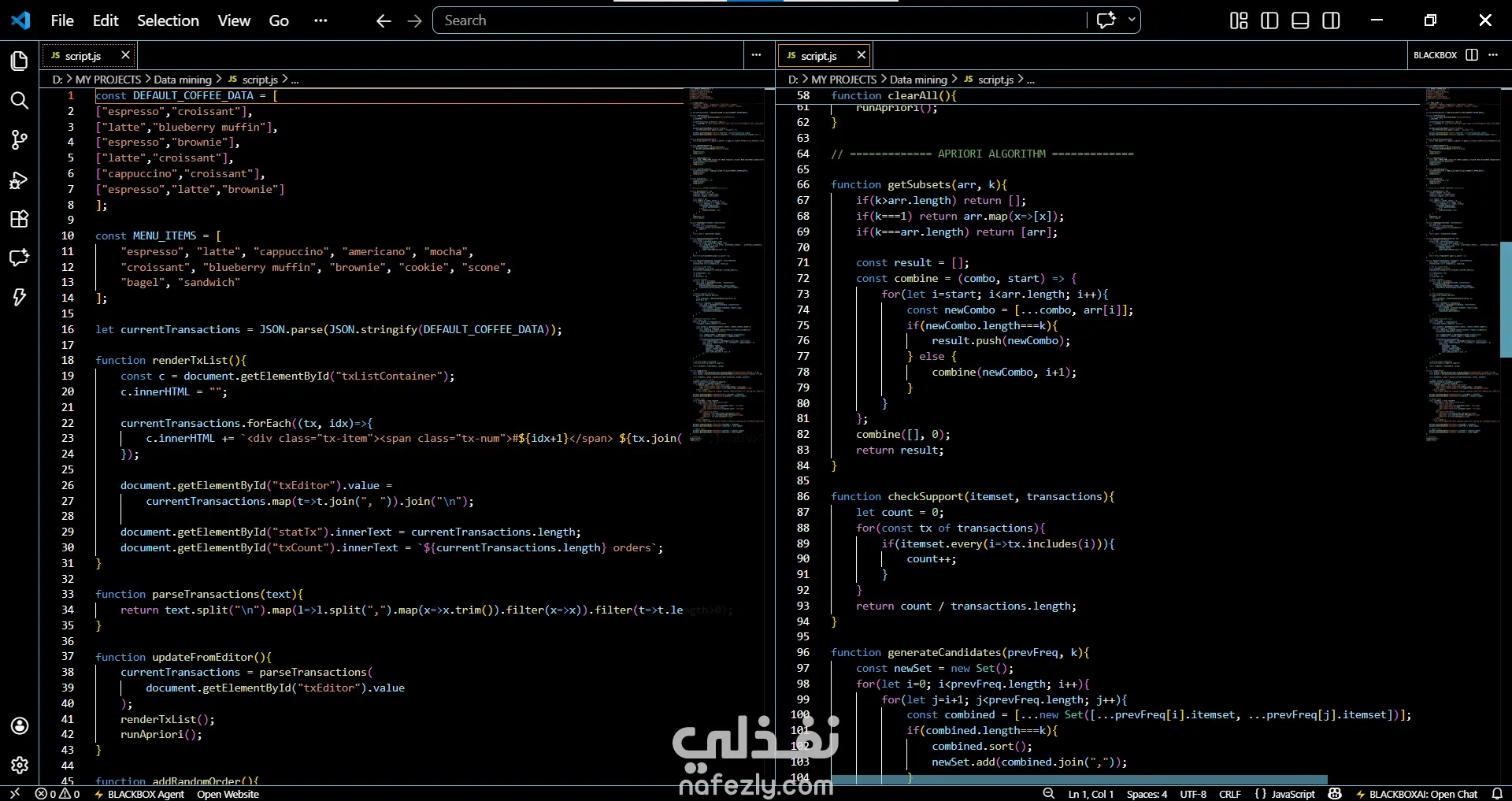
Task: Open the errors and warnings problems indicator
Action: tap(57, 793)
